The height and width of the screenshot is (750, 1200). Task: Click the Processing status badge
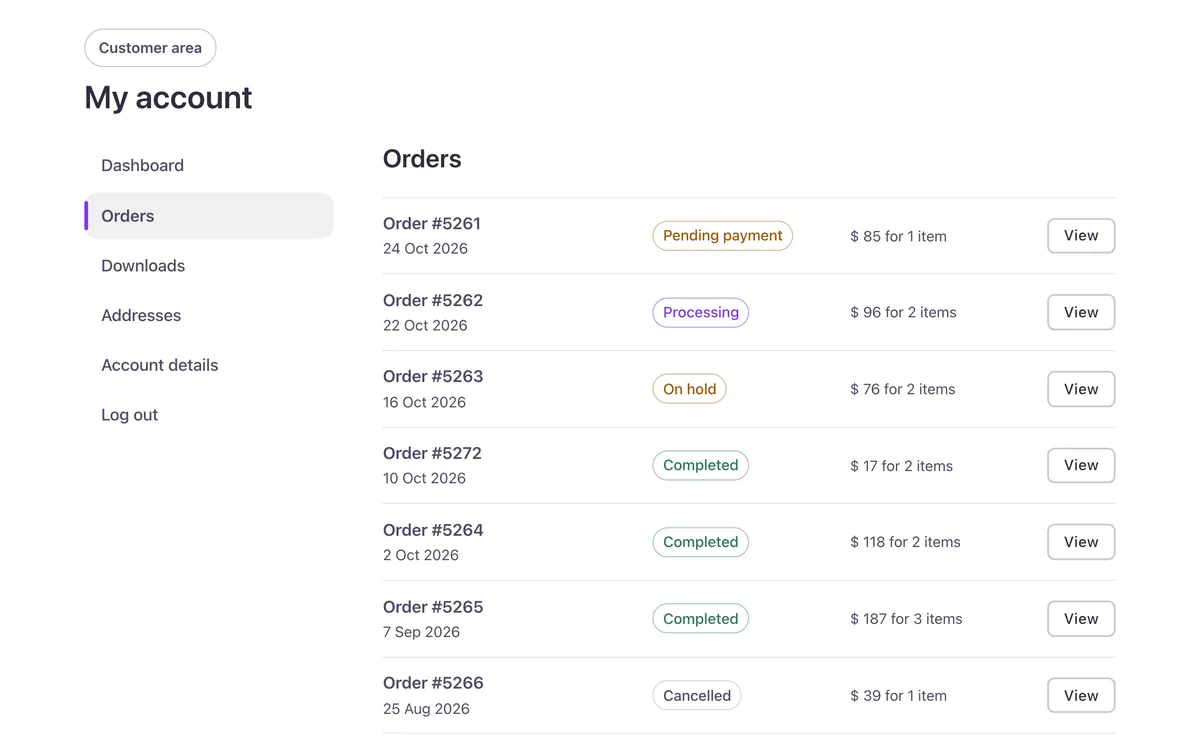[701, 312]
